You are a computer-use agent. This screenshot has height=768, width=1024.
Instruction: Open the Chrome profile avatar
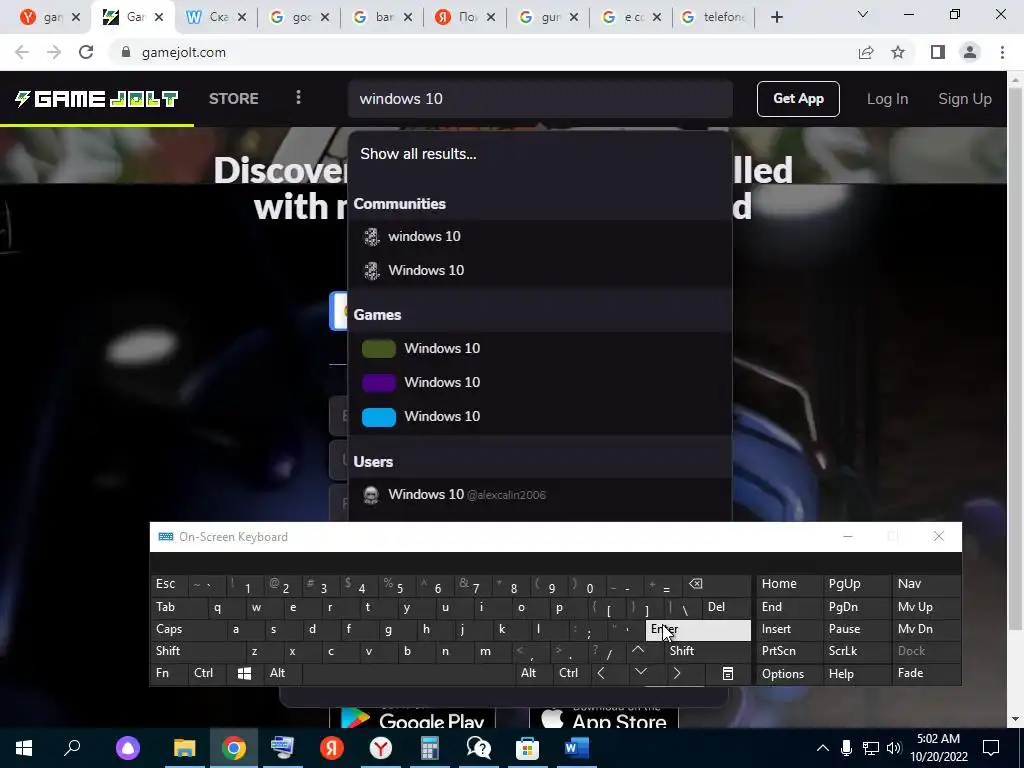tap(970, 52)
